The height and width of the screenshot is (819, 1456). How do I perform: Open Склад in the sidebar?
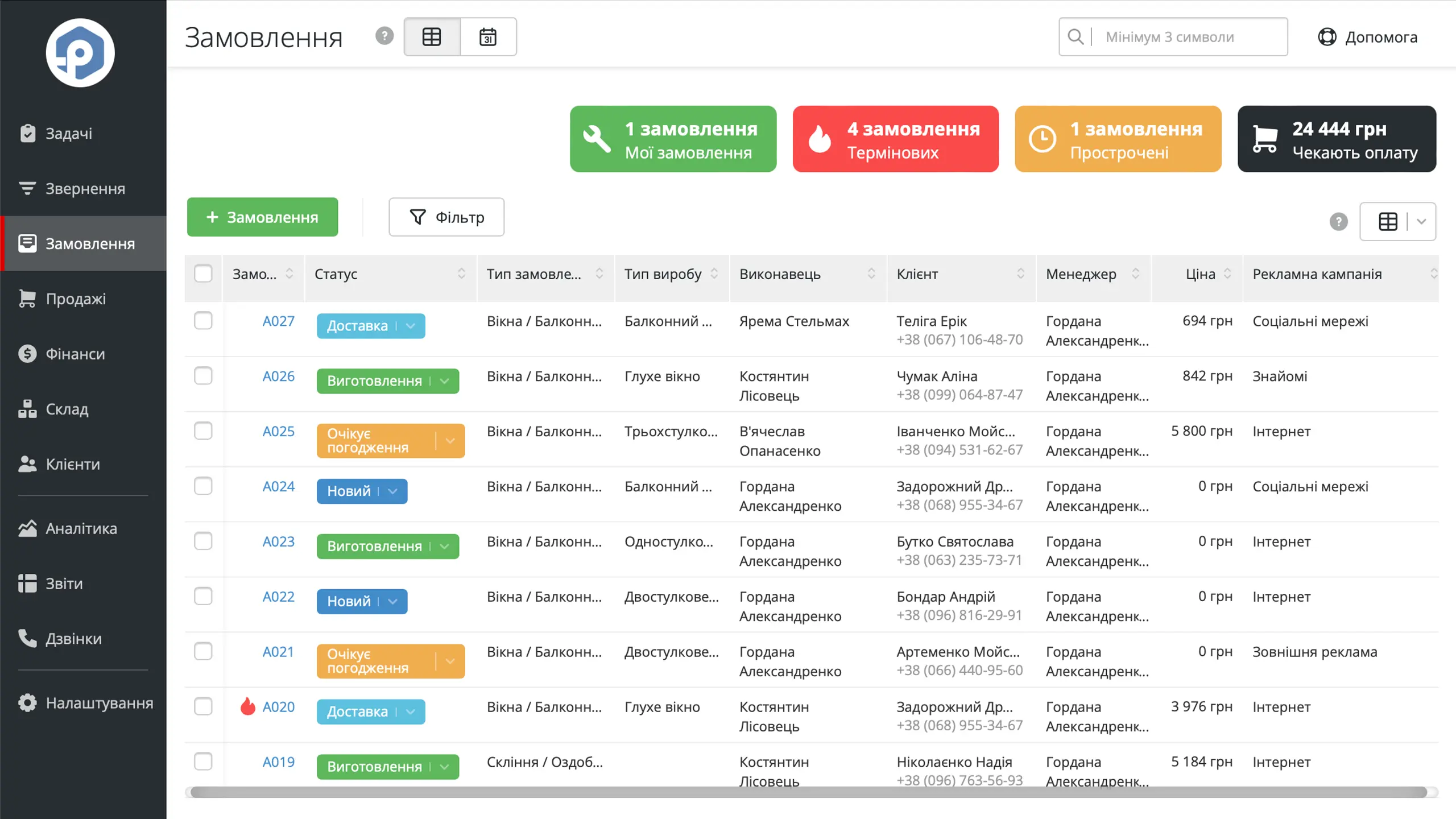(x=83, y=409)
